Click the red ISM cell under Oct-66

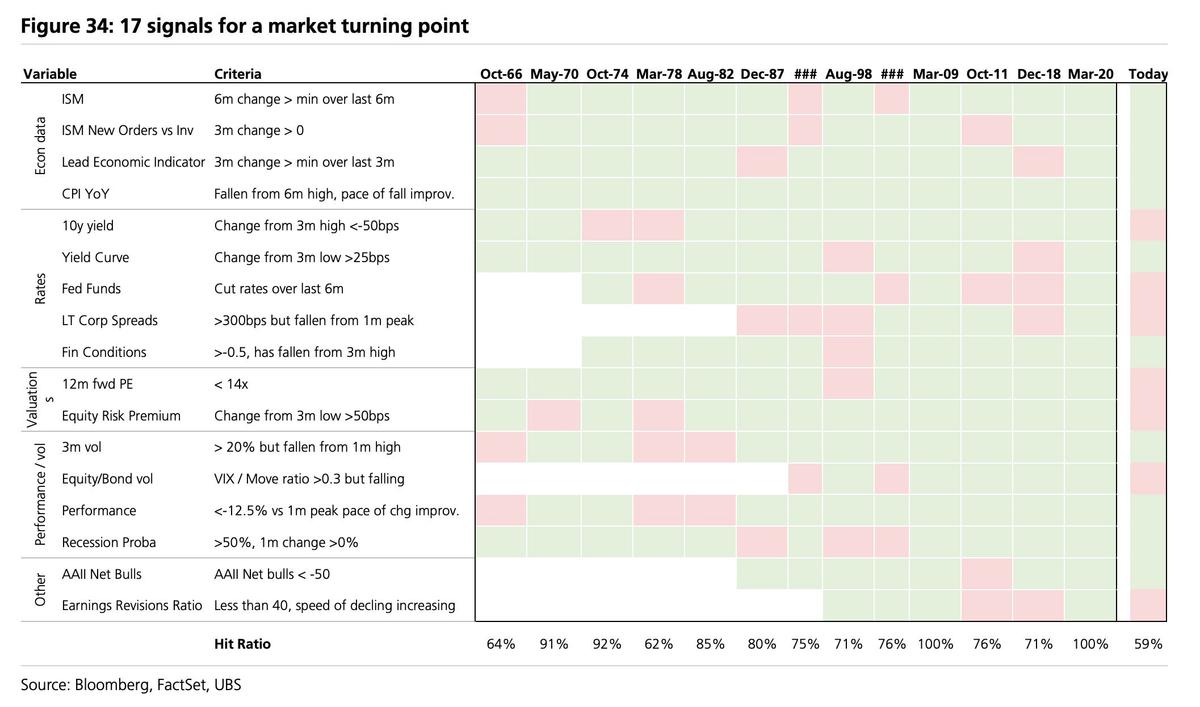[501, 99]
